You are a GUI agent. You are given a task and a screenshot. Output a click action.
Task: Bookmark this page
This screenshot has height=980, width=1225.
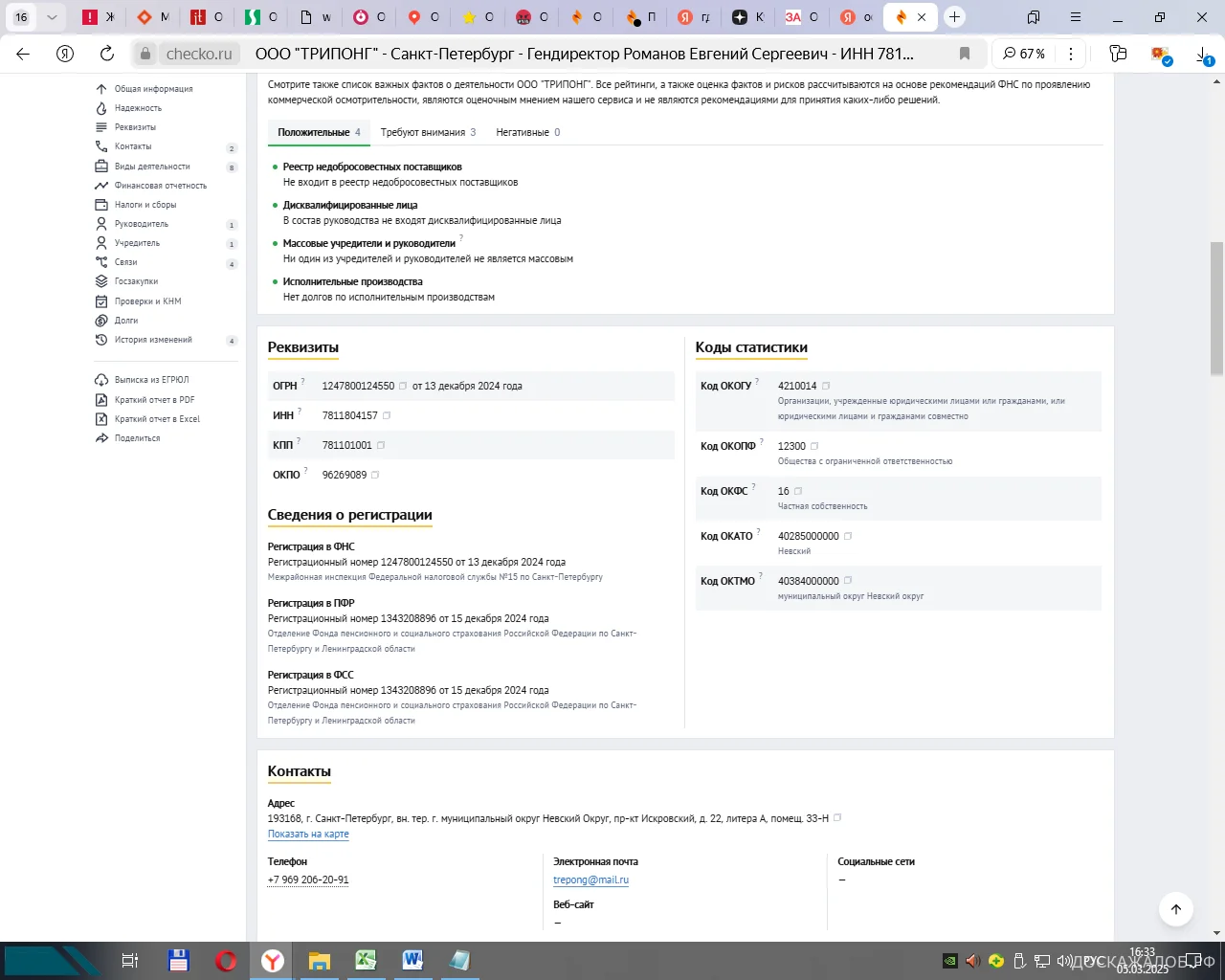[x=965, y=54]
